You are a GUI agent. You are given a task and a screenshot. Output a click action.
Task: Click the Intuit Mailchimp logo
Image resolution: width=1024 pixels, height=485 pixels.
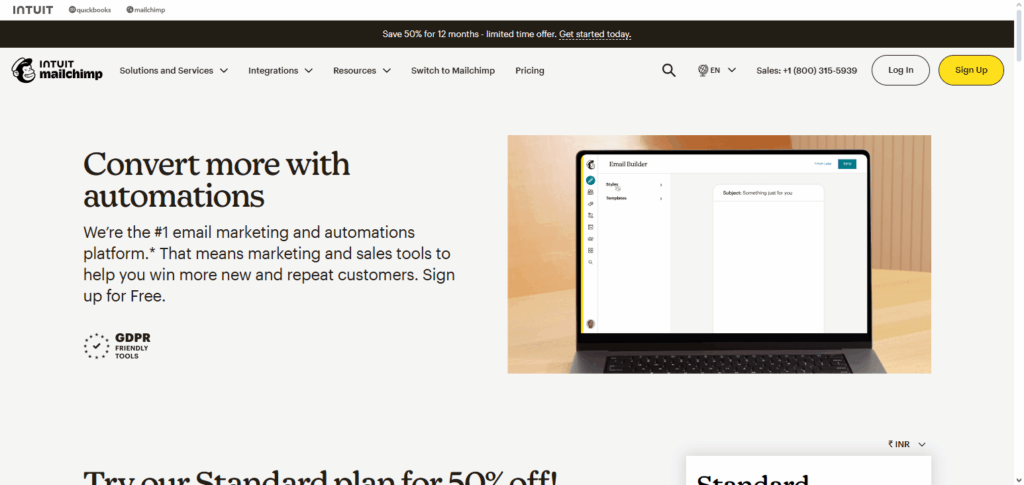pyautogui.click(x=57, y=70)
